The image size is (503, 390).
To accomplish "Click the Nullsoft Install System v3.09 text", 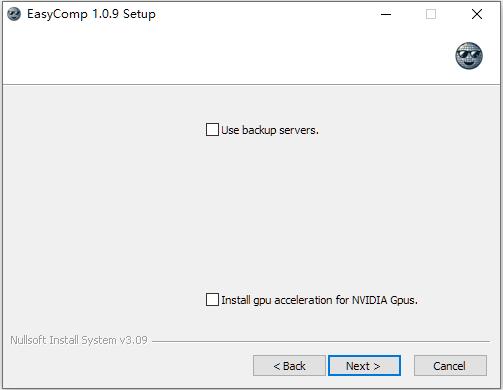I will pos(79,340).
